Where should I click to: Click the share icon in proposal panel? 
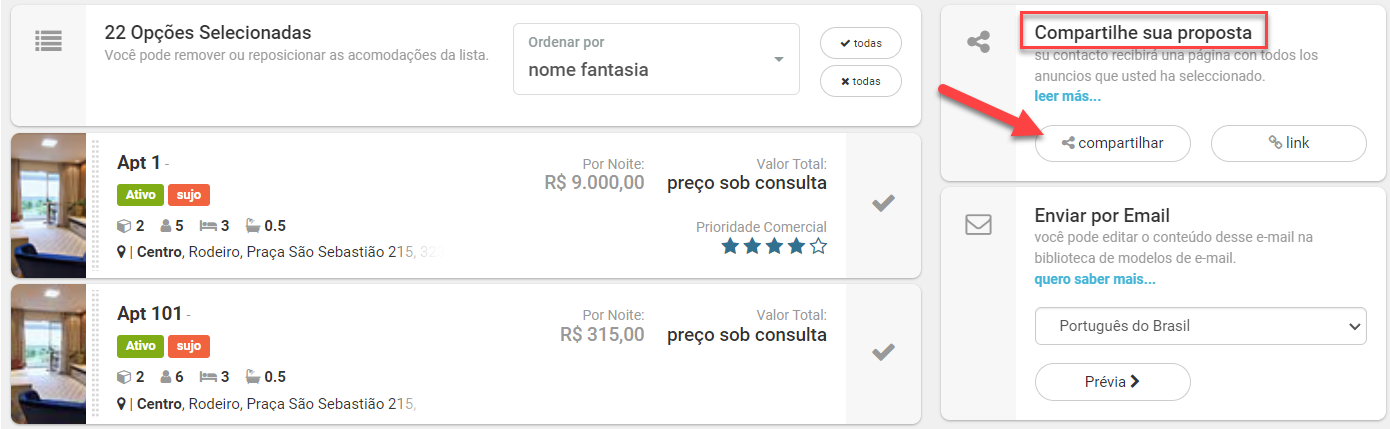(978, 42)
